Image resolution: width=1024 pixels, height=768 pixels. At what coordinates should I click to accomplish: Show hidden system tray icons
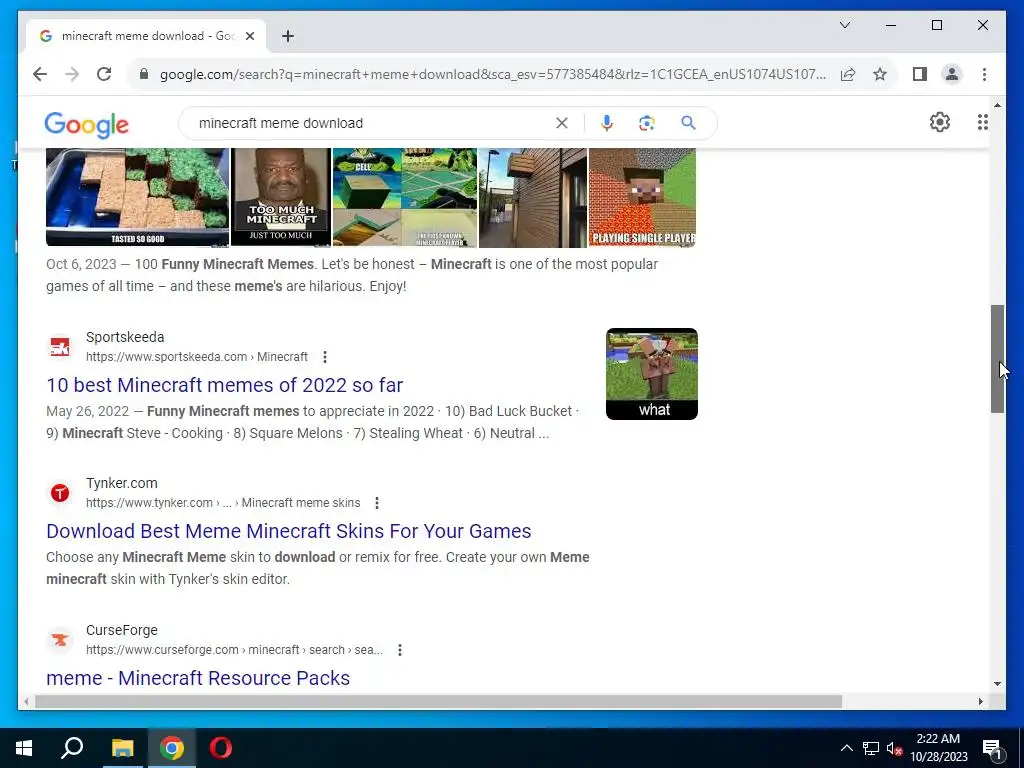[846, 748]
